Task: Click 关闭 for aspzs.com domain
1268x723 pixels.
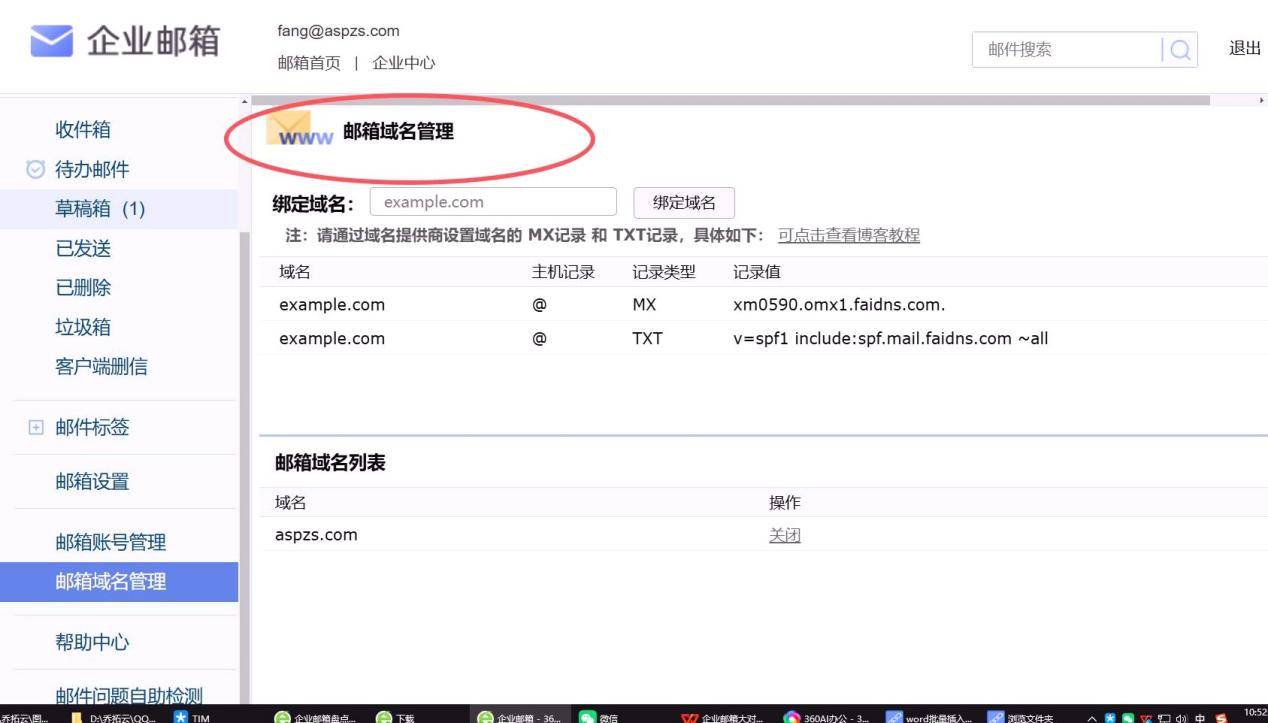Action: click(784, 535)
